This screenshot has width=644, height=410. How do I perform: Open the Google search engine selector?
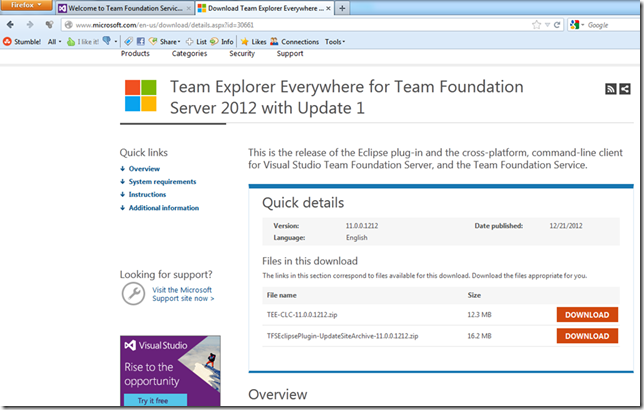coord(577,25)
